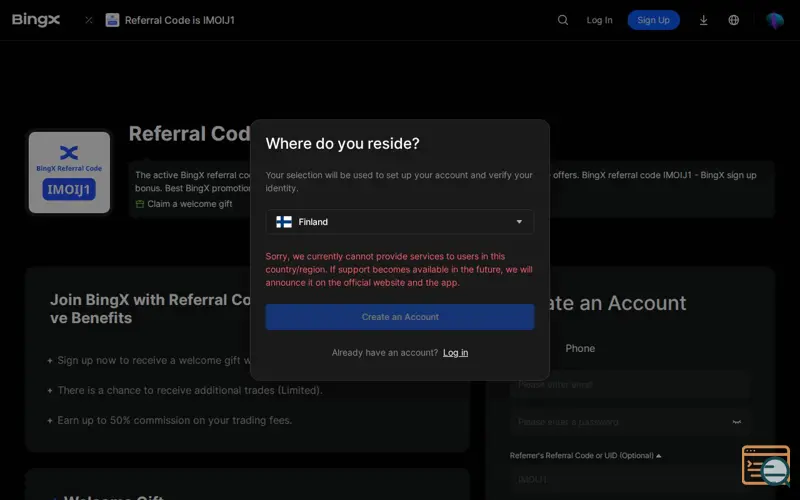Click the referral code badge icon in header
800x500 pixels.
tap(112, 20)
